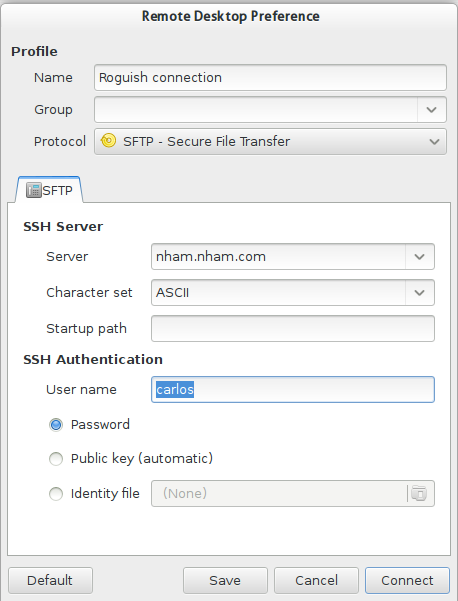
Task: Expand the Group dropdown arrow
Action: [x=432, y=110]
